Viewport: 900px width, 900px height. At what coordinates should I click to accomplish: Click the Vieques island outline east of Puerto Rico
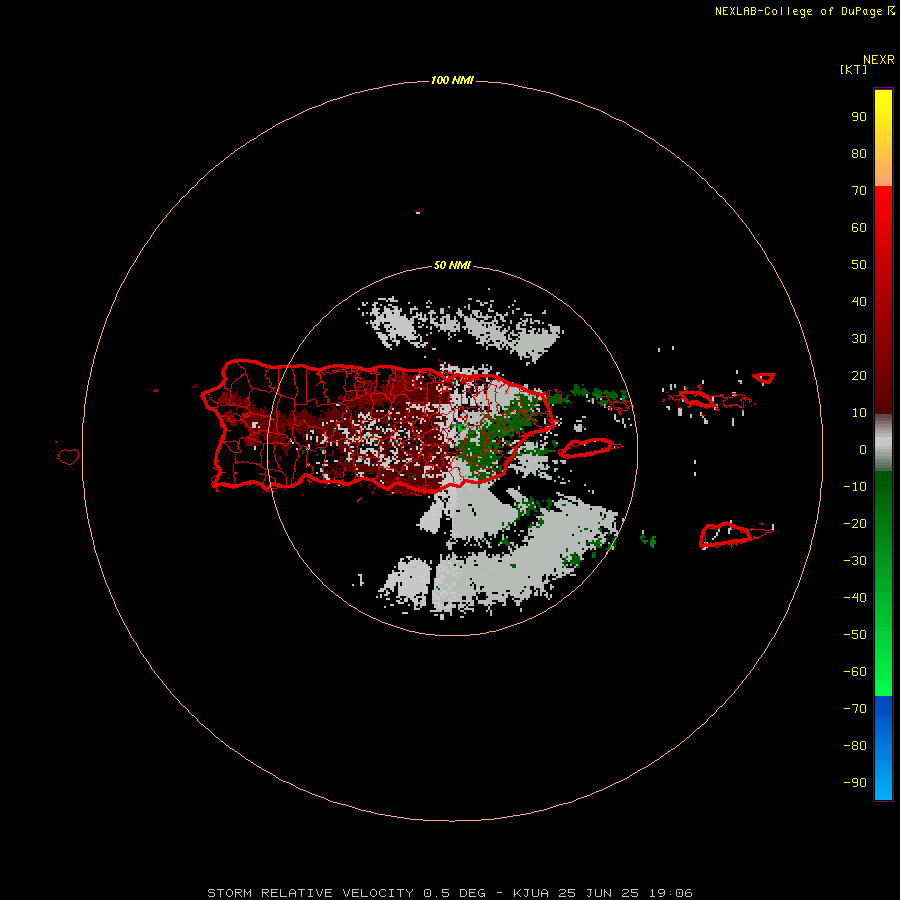(x=589, y=447)
